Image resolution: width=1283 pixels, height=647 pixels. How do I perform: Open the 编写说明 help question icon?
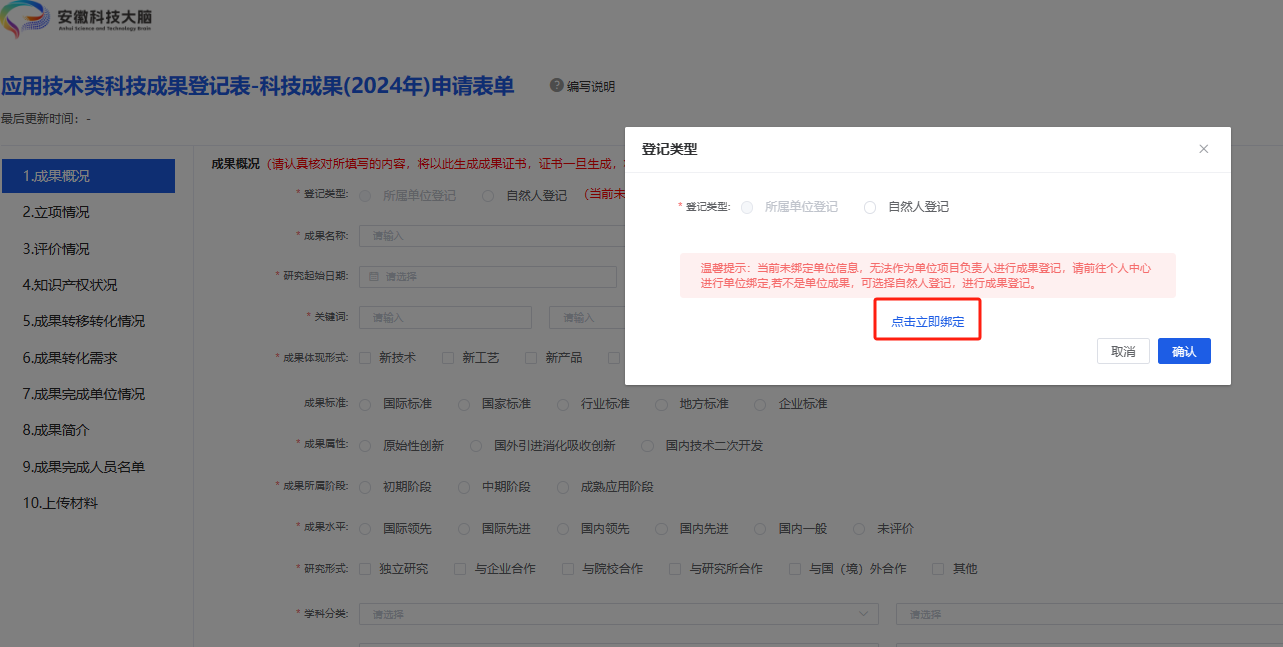click(557, 86)
